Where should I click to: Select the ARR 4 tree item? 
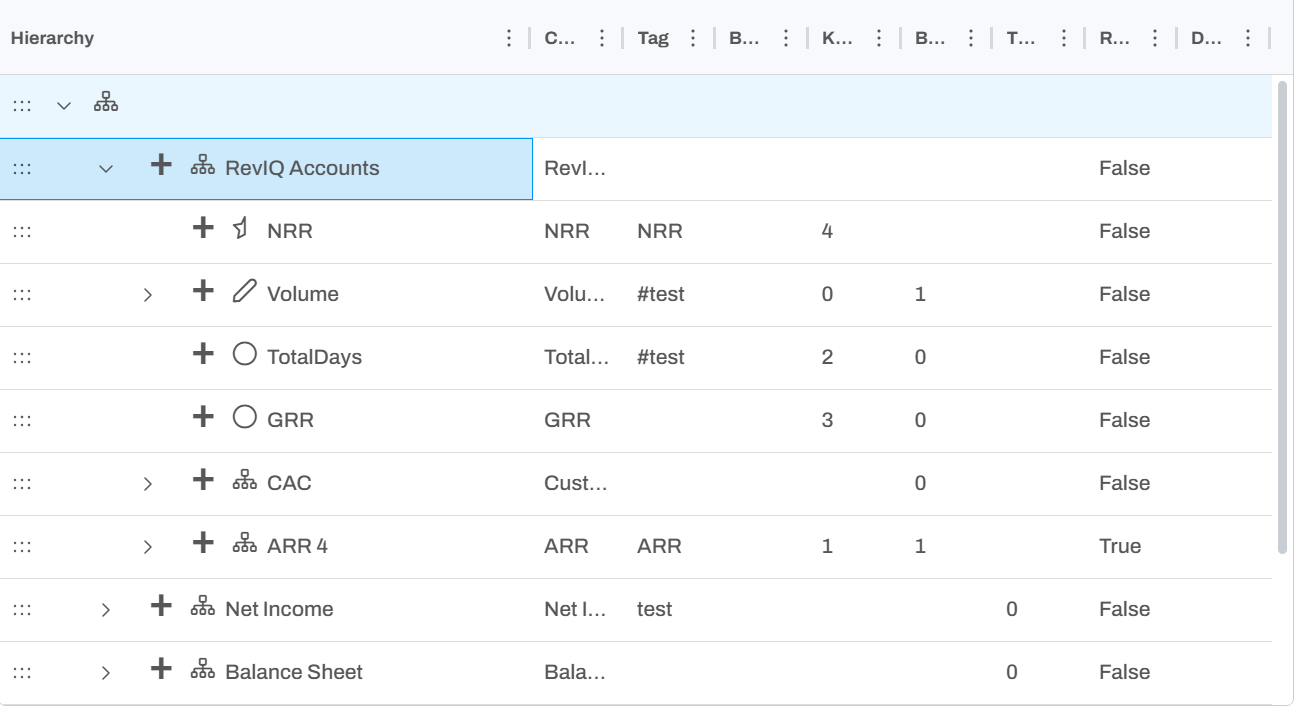(x=297, y=546)
